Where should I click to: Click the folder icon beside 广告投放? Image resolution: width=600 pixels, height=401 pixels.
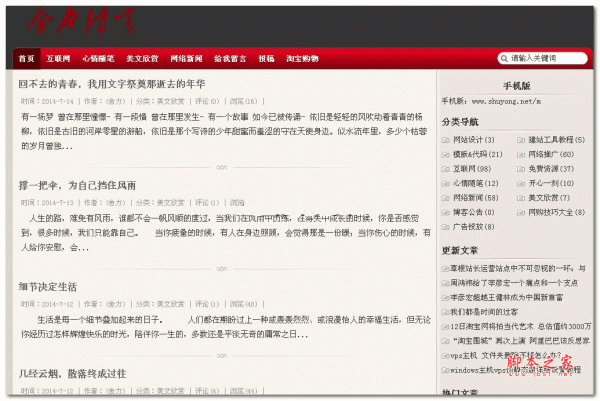(x=445, y=227)
